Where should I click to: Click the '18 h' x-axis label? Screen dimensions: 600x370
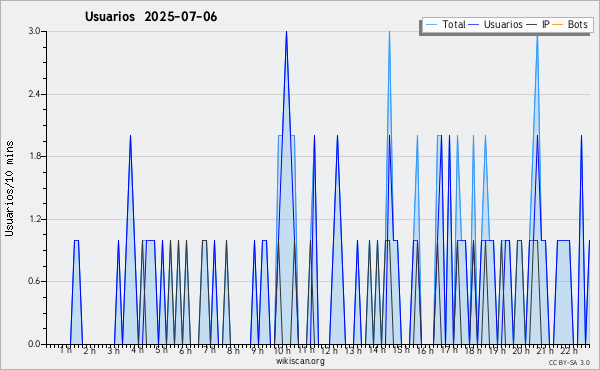[473, 350]
